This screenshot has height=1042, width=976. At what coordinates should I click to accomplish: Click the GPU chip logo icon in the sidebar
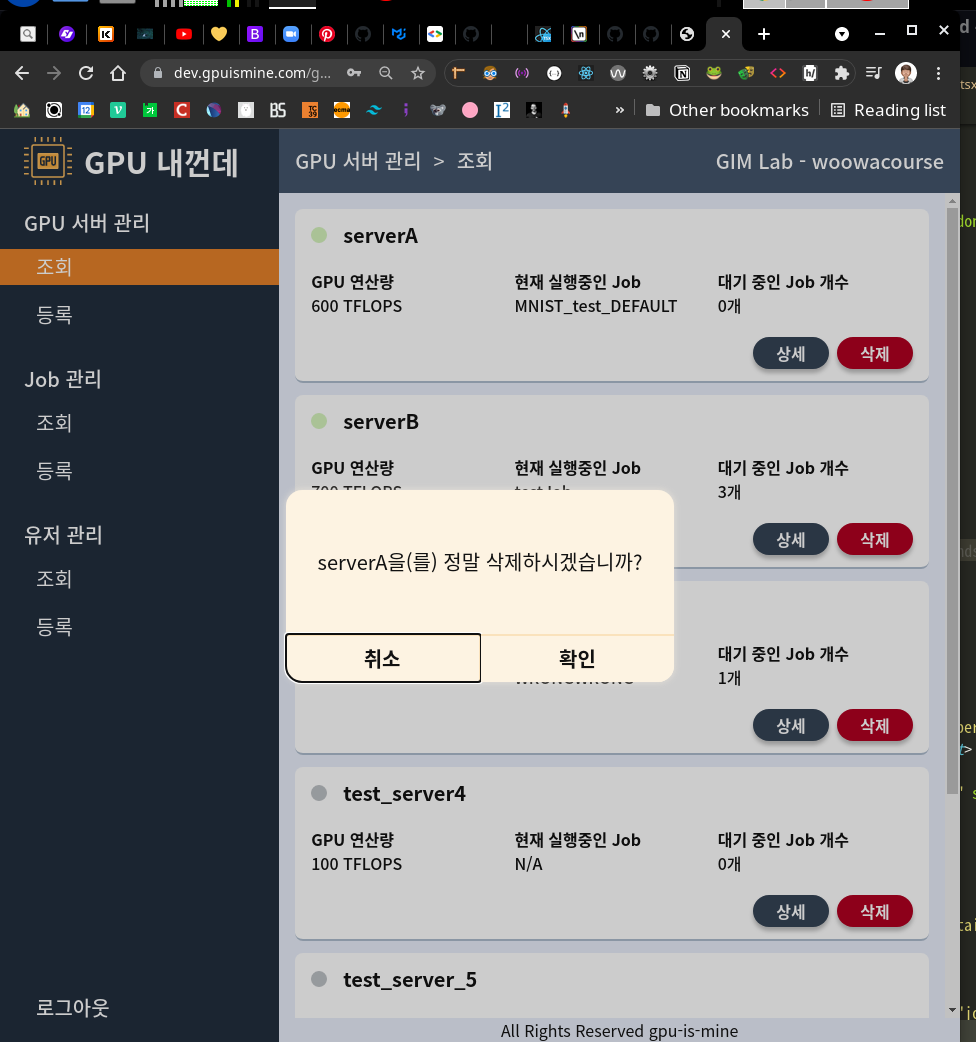pyautogui.click(x=47, y=162)
